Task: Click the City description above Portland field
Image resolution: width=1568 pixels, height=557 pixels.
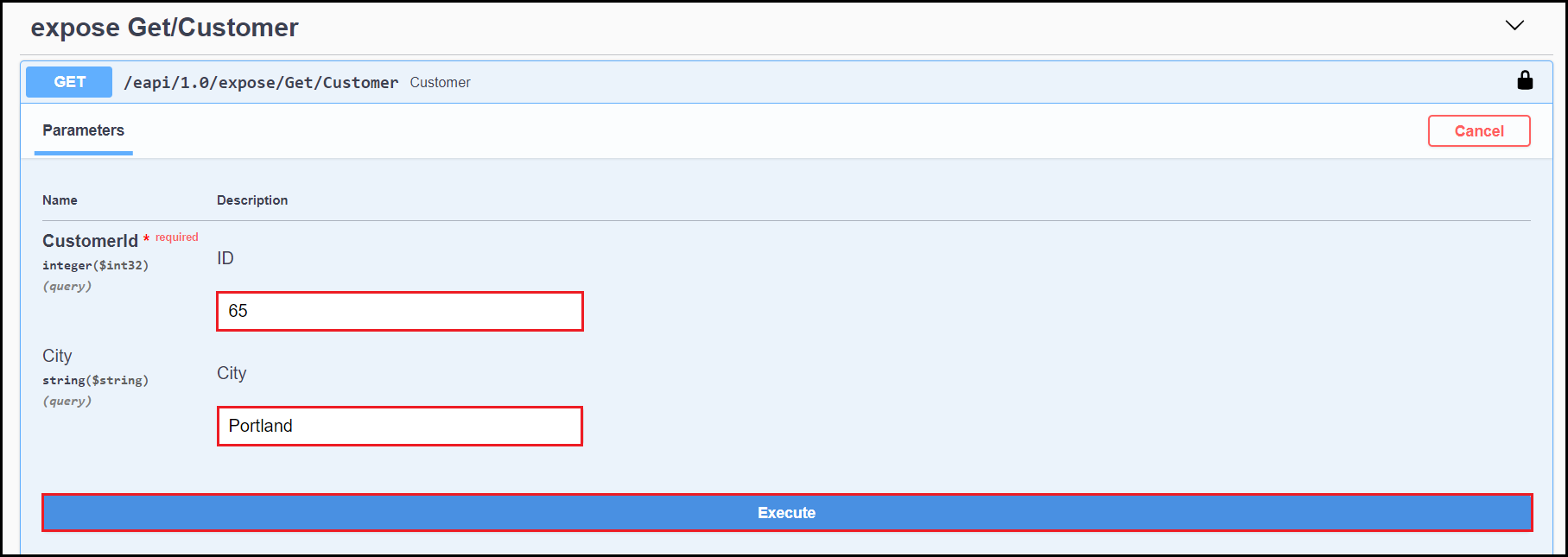Action: point(232,373)
